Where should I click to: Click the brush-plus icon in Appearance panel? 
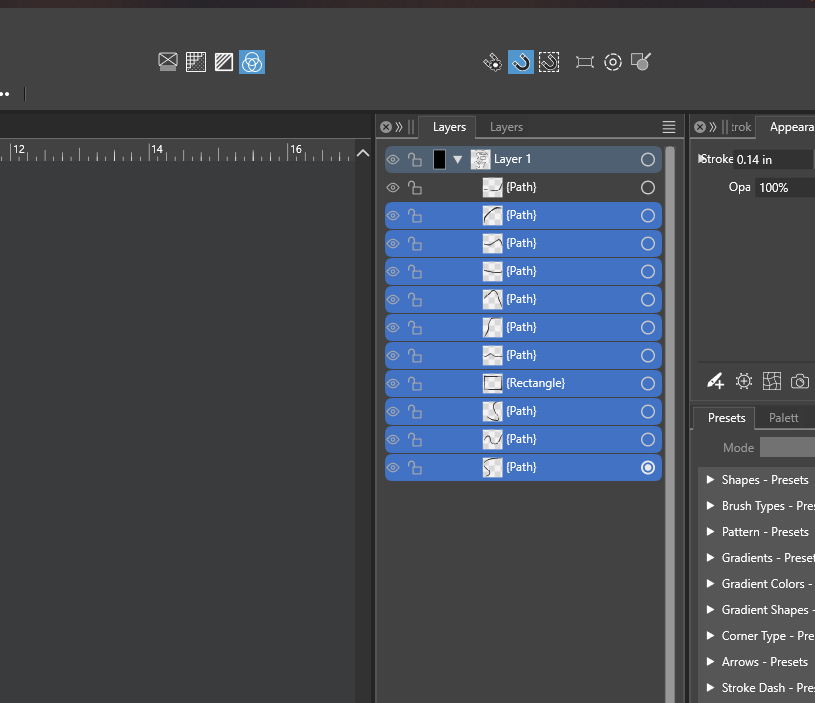pos(715,381)
